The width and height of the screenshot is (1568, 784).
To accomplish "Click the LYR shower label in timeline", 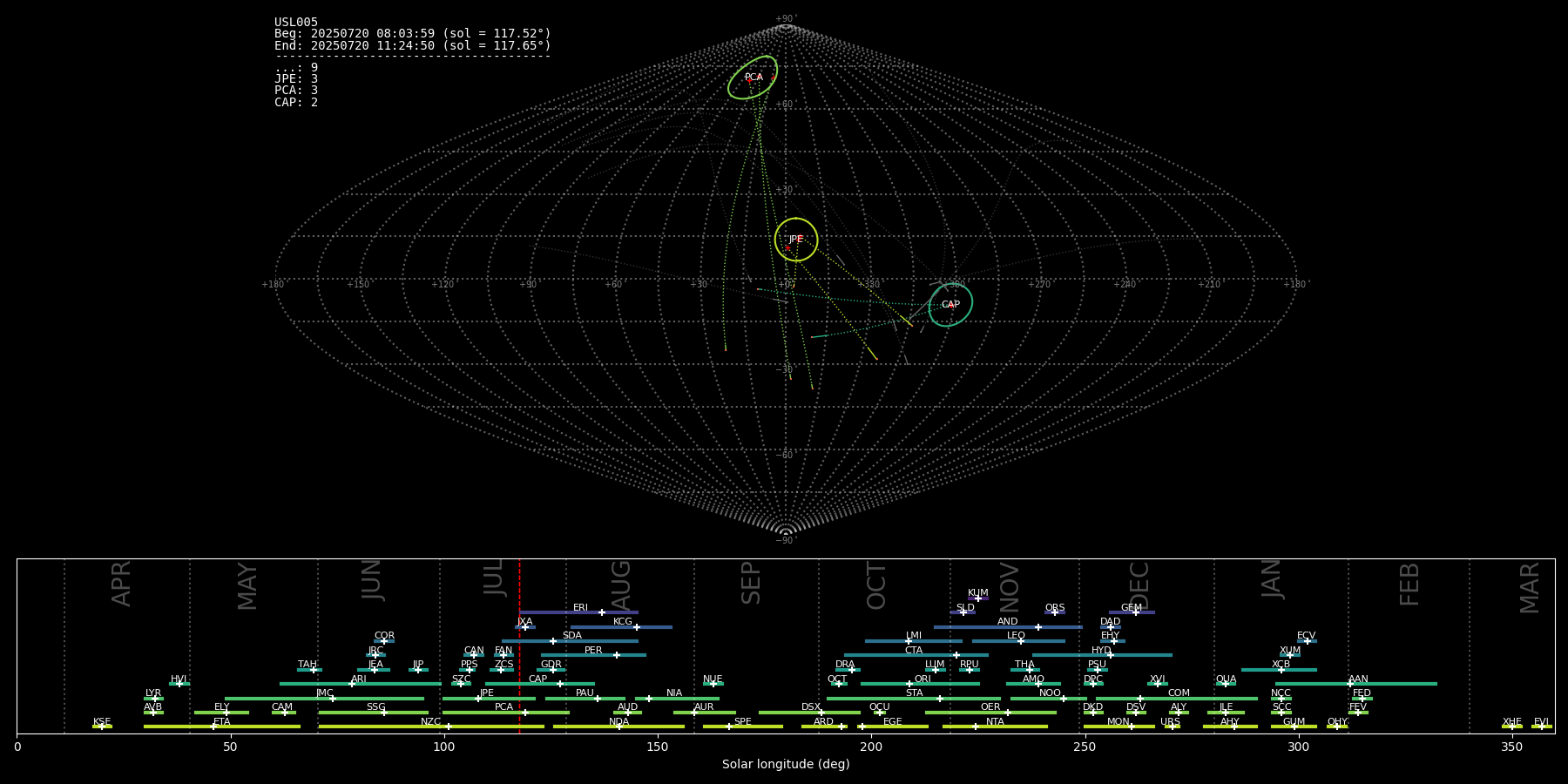I will (153, 693).
